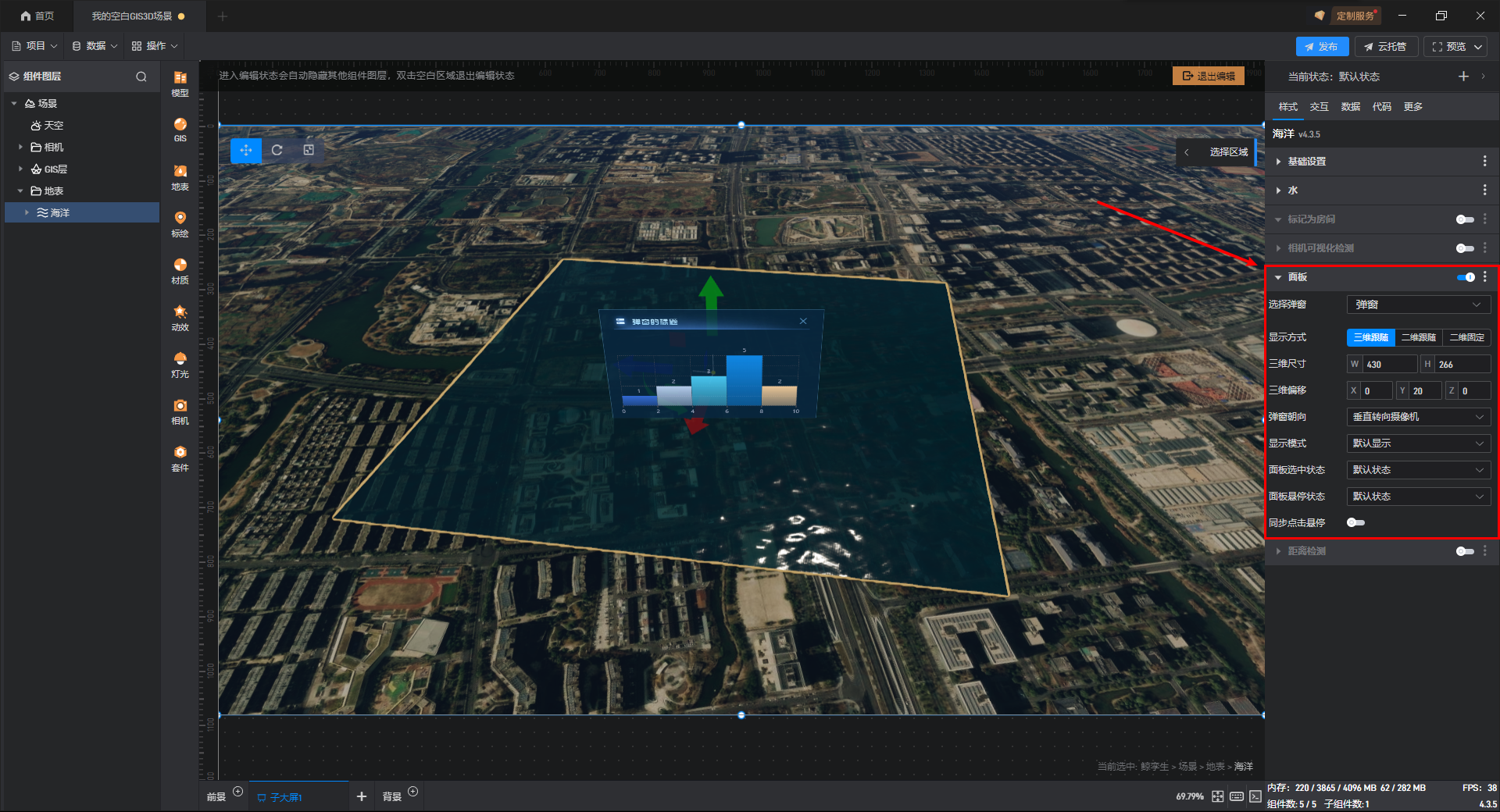The width and height of the screenshot is (1500, 812).
Task: Open the 模型 (Model) component icon
Action: (x=180, y=82)
